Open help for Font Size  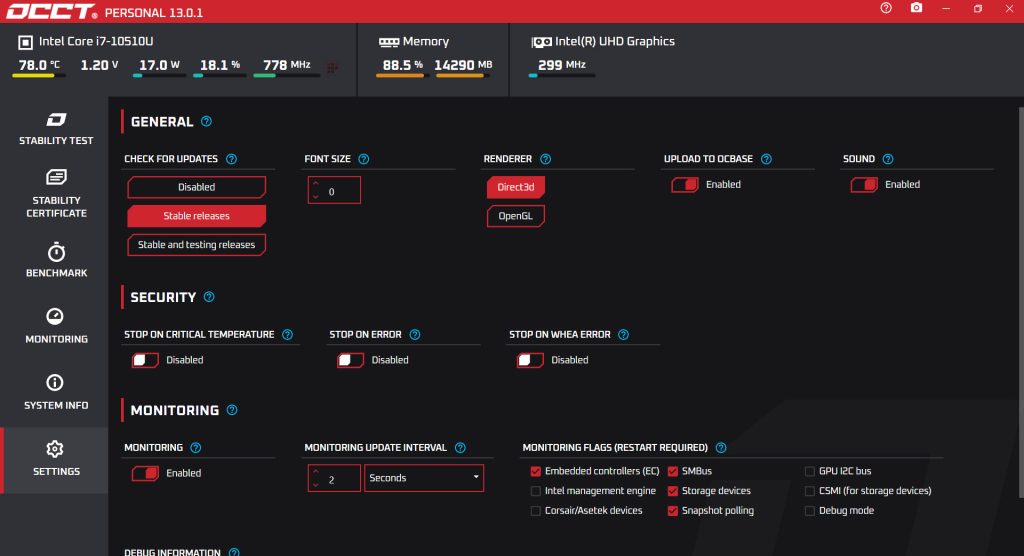pos(364,159)
